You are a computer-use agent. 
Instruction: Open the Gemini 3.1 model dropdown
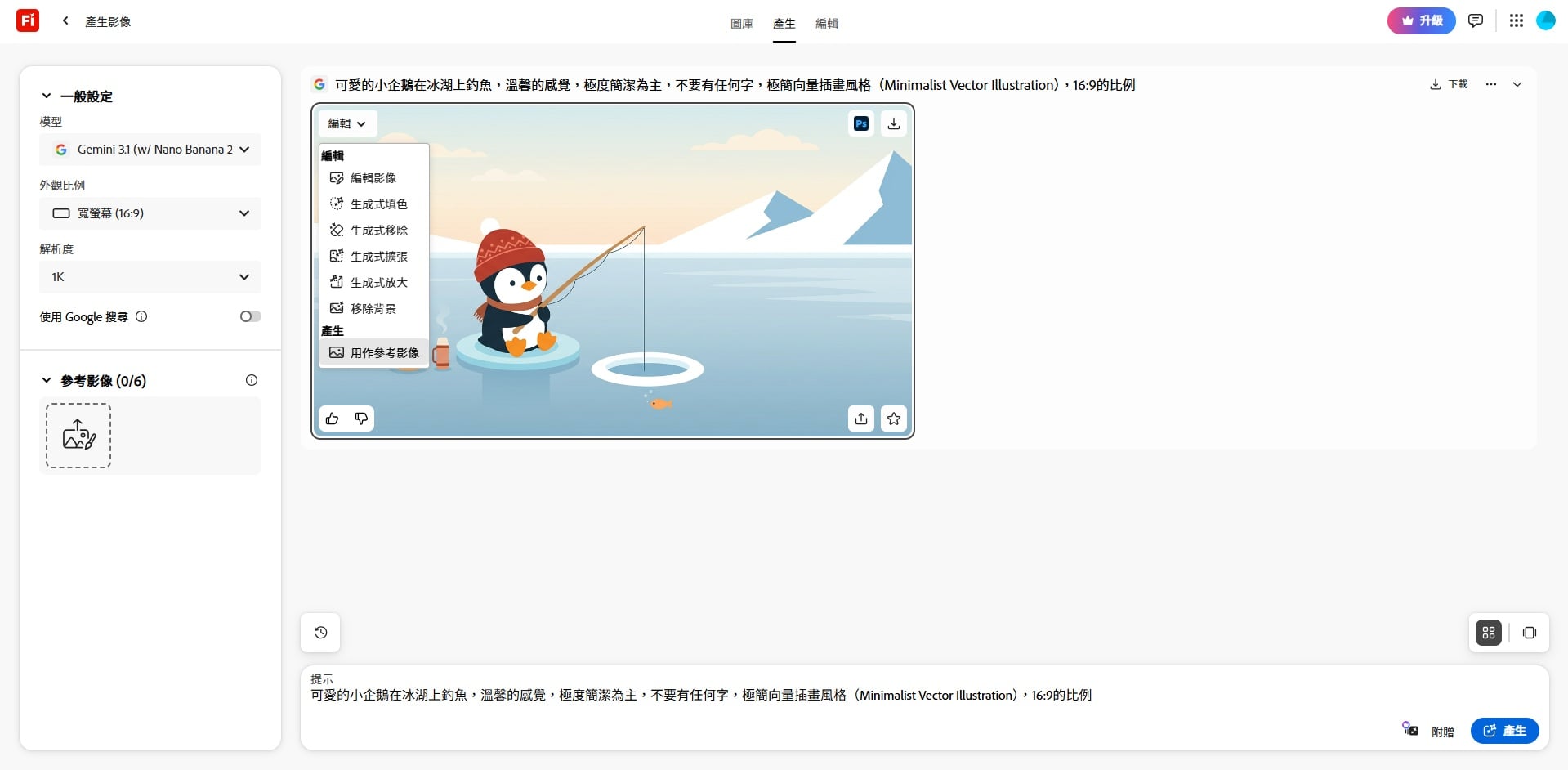pyautogui.click(x=150, y=150)
